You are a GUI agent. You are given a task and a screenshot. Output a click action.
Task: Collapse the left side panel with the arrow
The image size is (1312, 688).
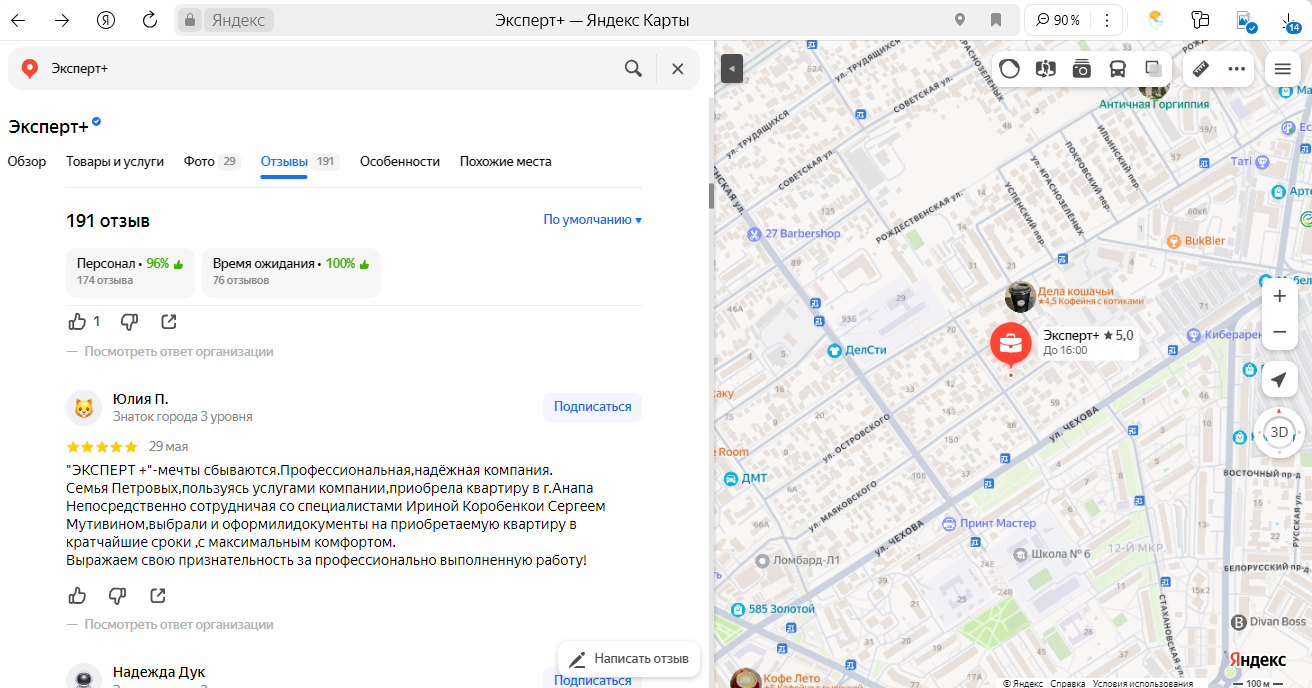point(732,68)
